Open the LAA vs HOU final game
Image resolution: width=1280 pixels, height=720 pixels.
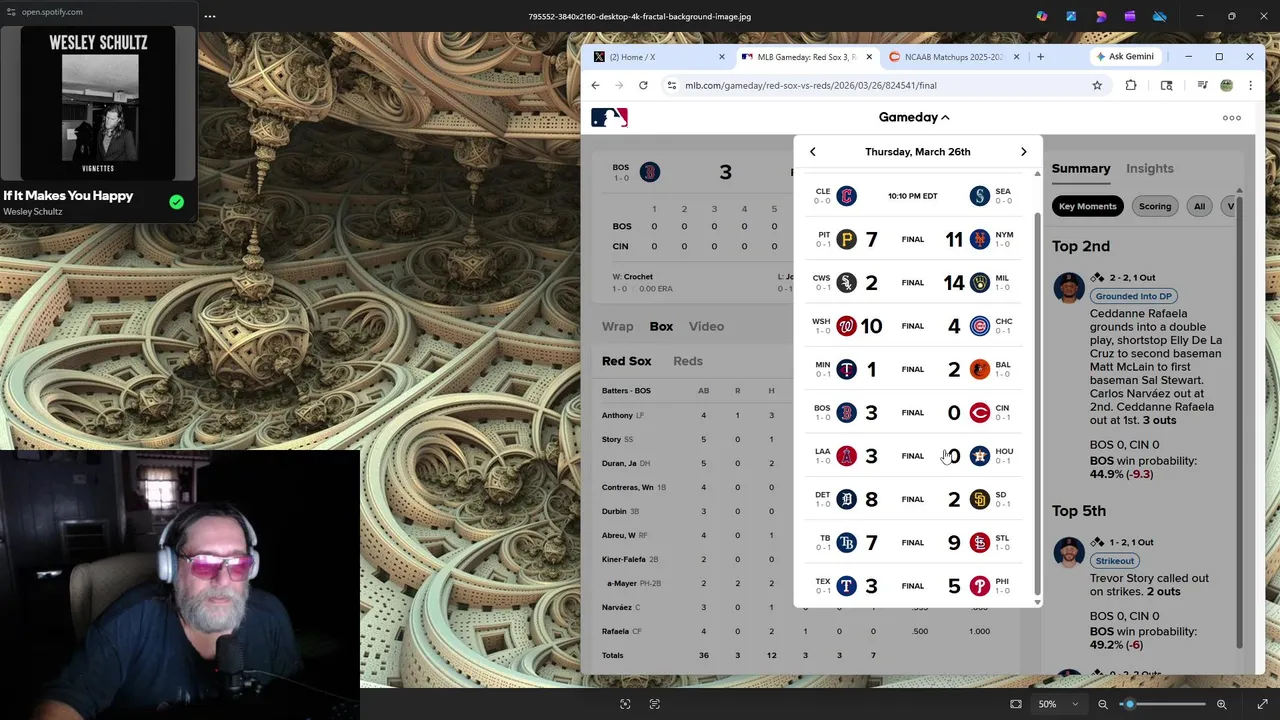coord(913,456)
